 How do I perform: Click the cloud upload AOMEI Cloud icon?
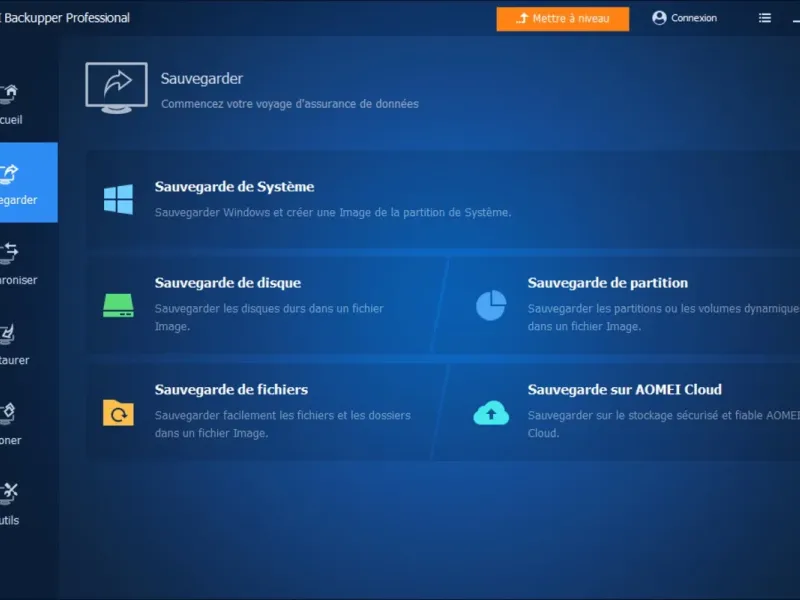point(491,413)
